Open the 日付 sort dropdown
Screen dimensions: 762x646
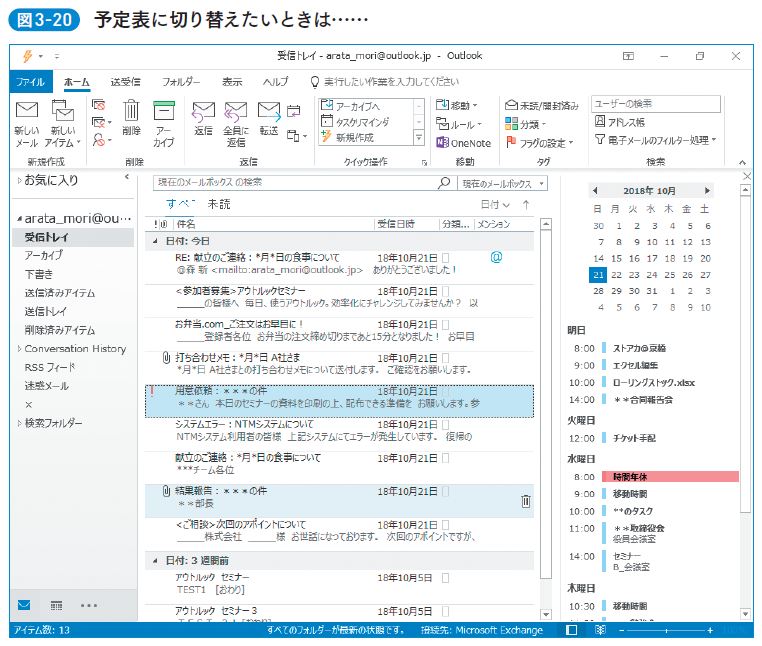tap(495, 205)
